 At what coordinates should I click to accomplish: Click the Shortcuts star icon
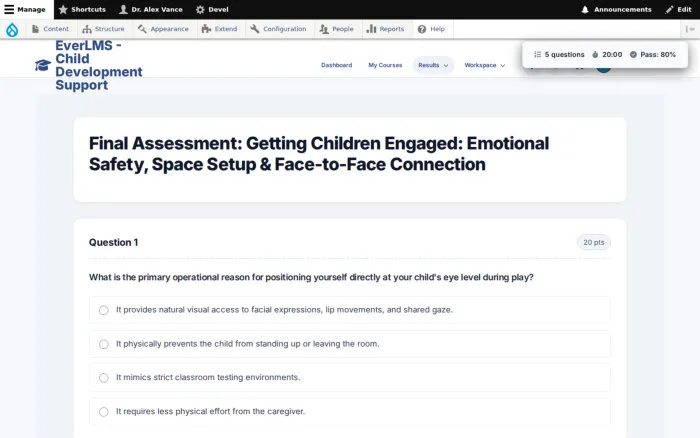coord(63,9)
